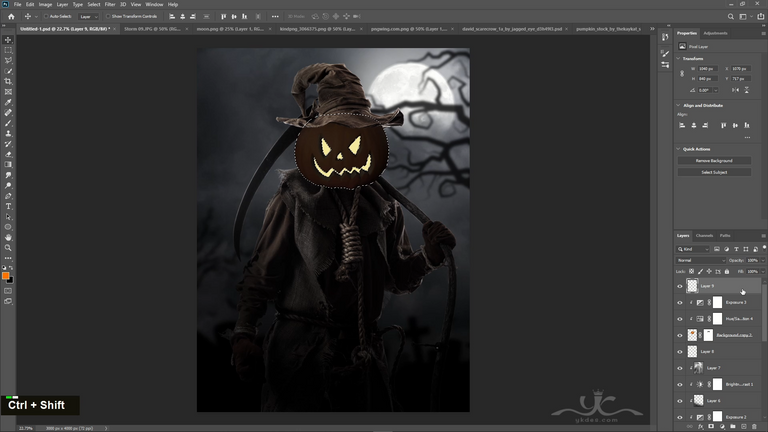The image size is (768, 432).
Task: Click the orange foreground color swatch
Action: pos(5,276)
